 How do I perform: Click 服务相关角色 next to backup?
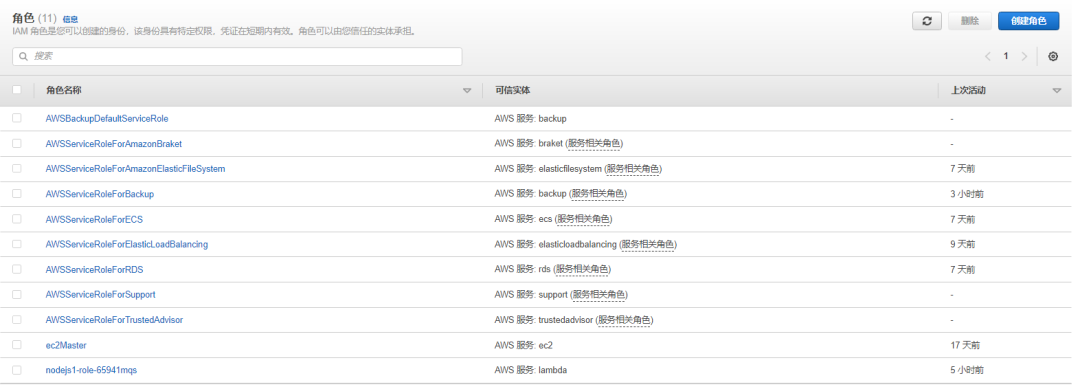click(598, 194)
